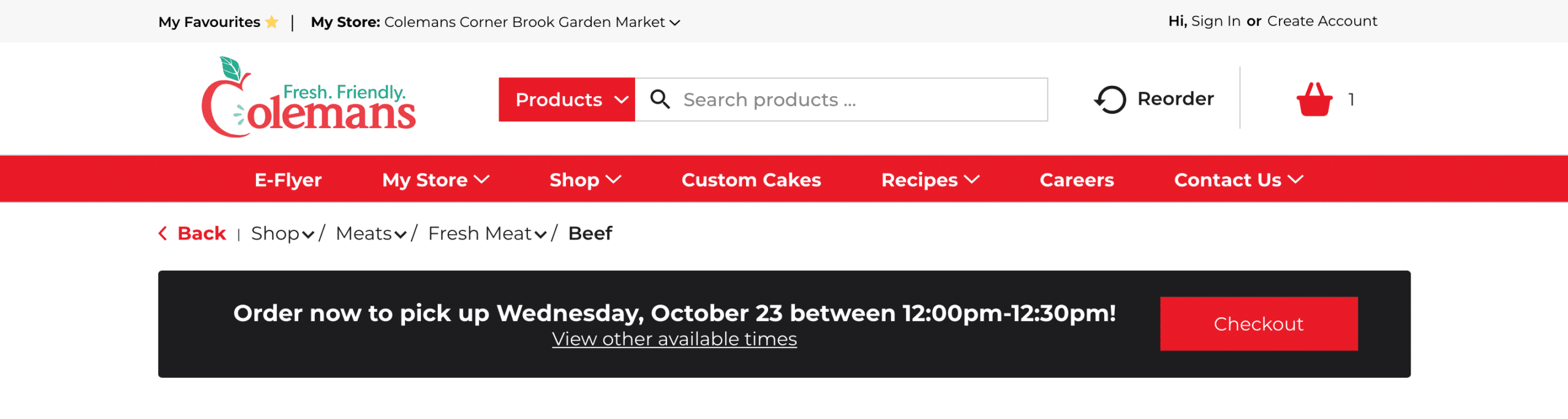
Task: Open the Products category dropdown
Action: (x=567, y=99)
